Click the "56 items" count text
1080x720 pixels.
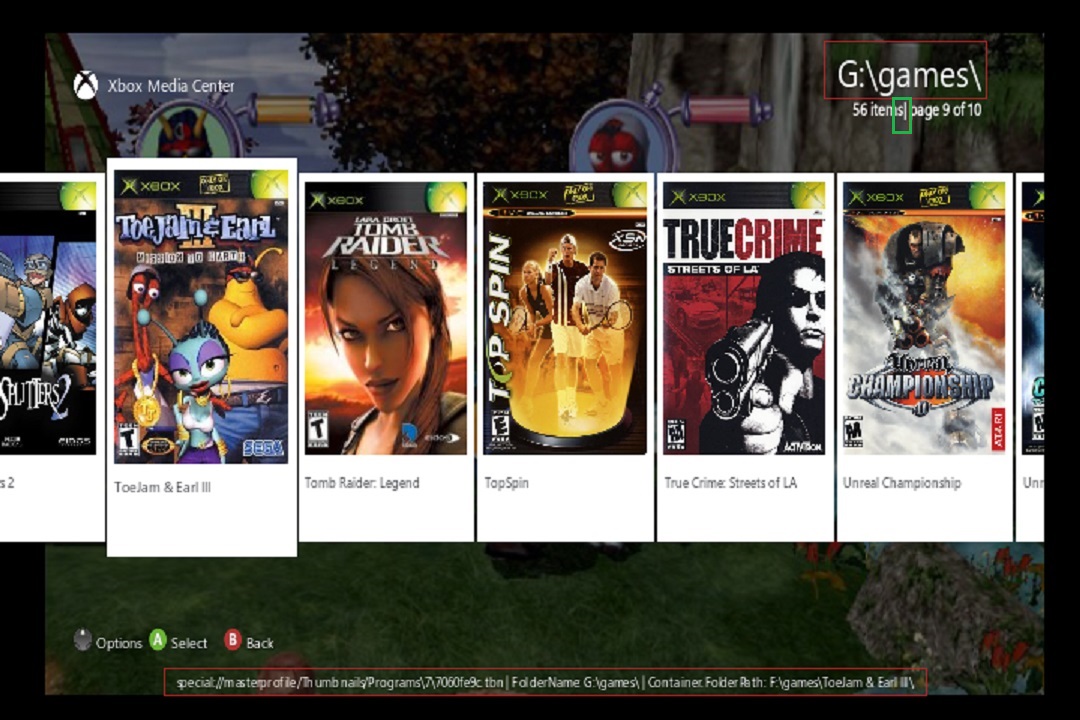[x=878, y=110]
